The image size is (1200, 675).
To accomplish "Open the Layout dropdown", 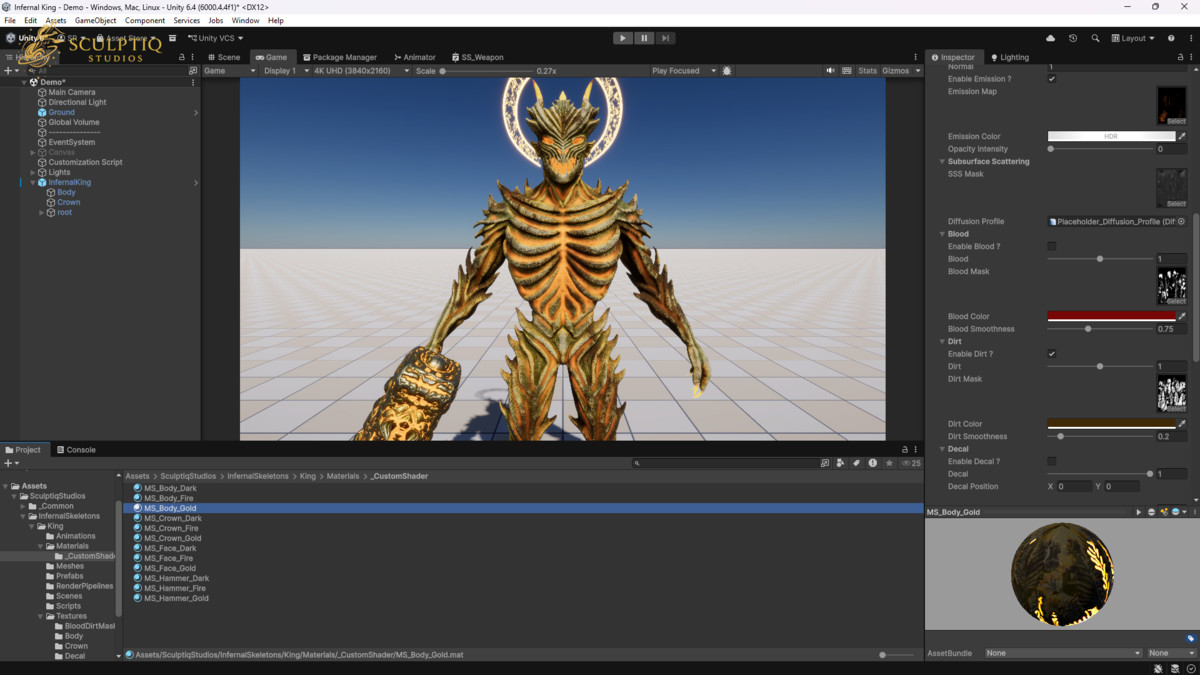I will 1132,38.
